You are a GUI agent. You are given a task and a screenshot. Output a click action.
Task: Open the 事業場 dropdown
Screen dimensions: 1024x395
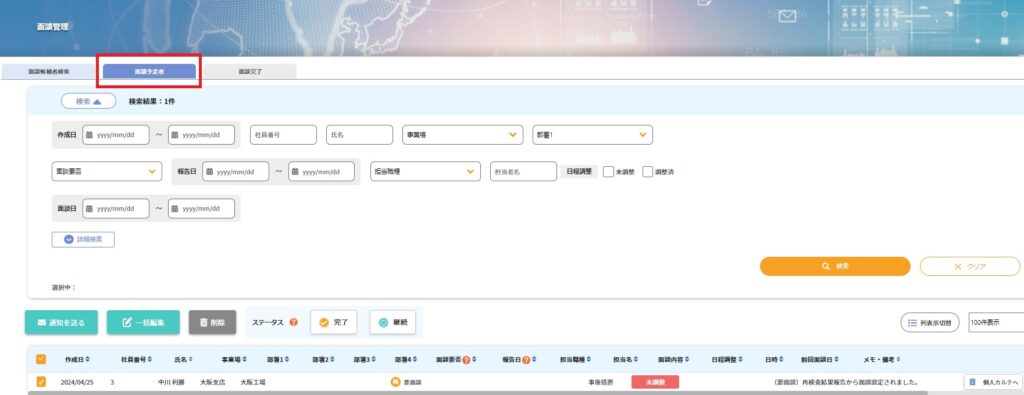[x=462, y=135]
